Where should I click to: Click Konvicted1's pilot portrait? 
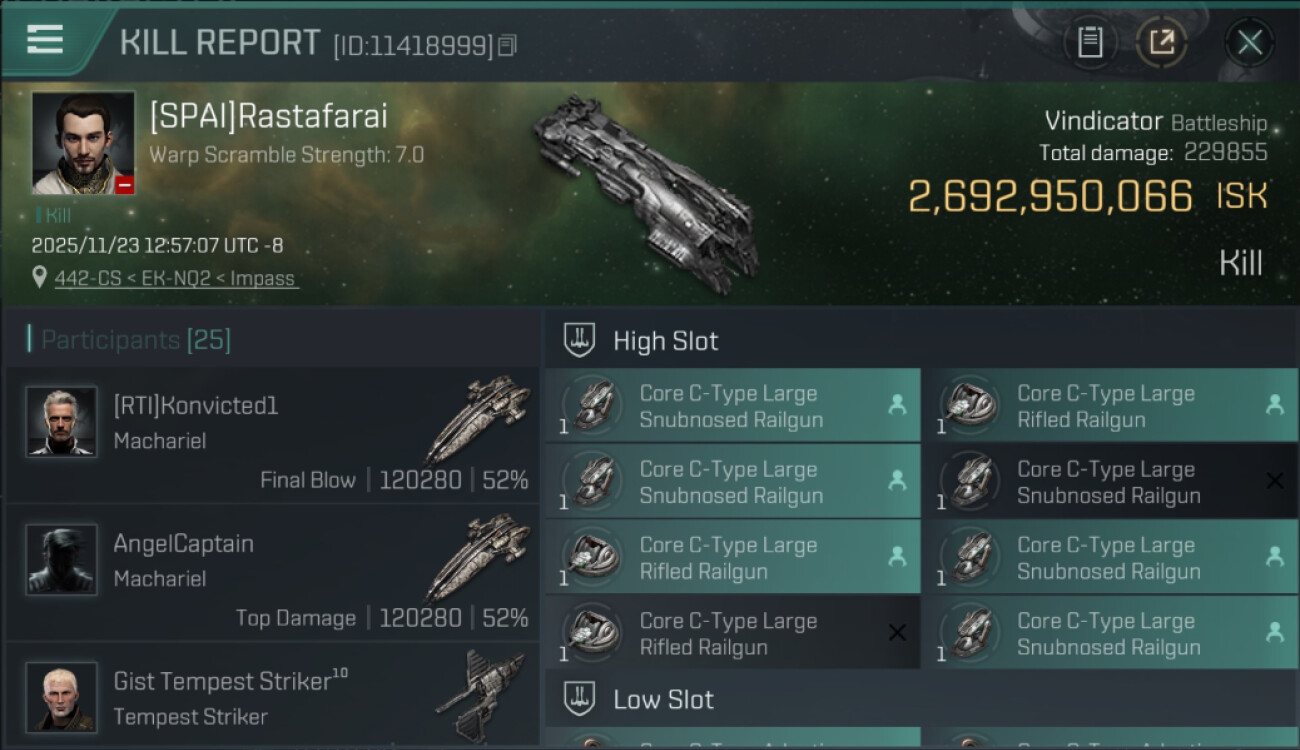tap(62, 422)
